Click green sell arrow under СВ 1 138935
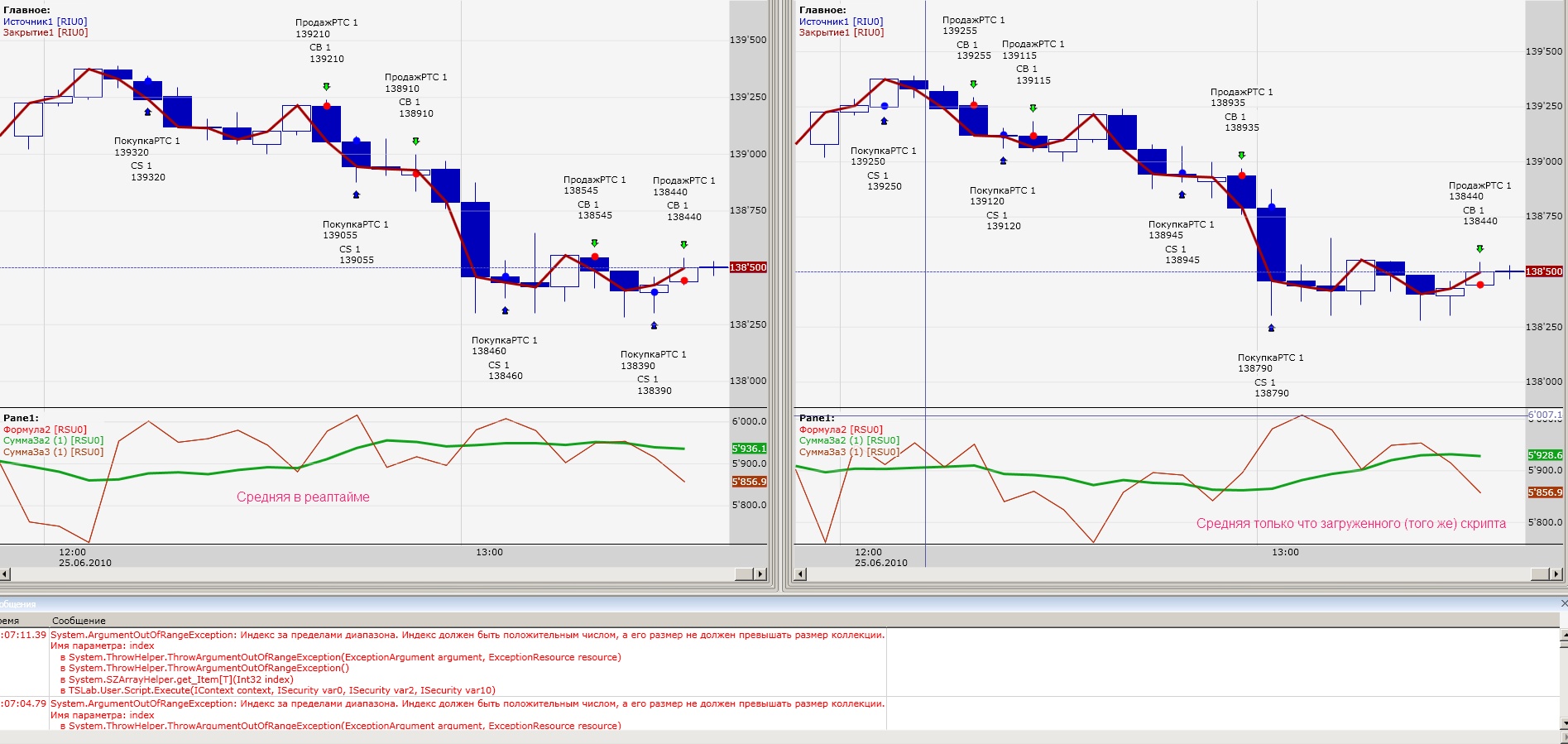1568x744 pixels. (1242, 156)
